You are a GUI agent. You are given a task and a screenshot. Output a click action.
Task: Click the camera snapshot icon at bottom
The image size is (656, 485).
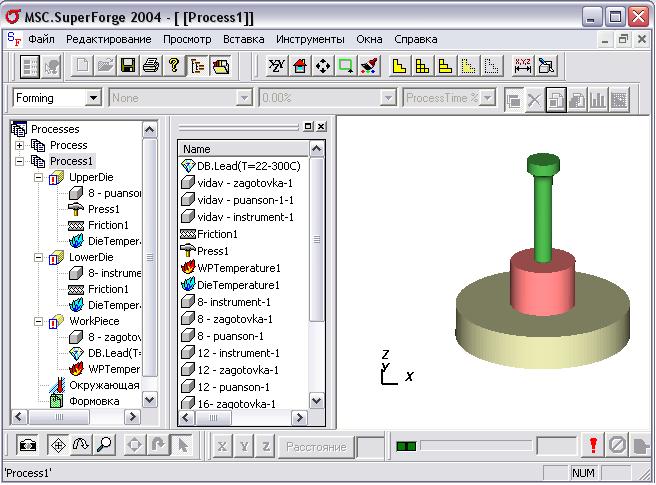(x=28, y=445)
